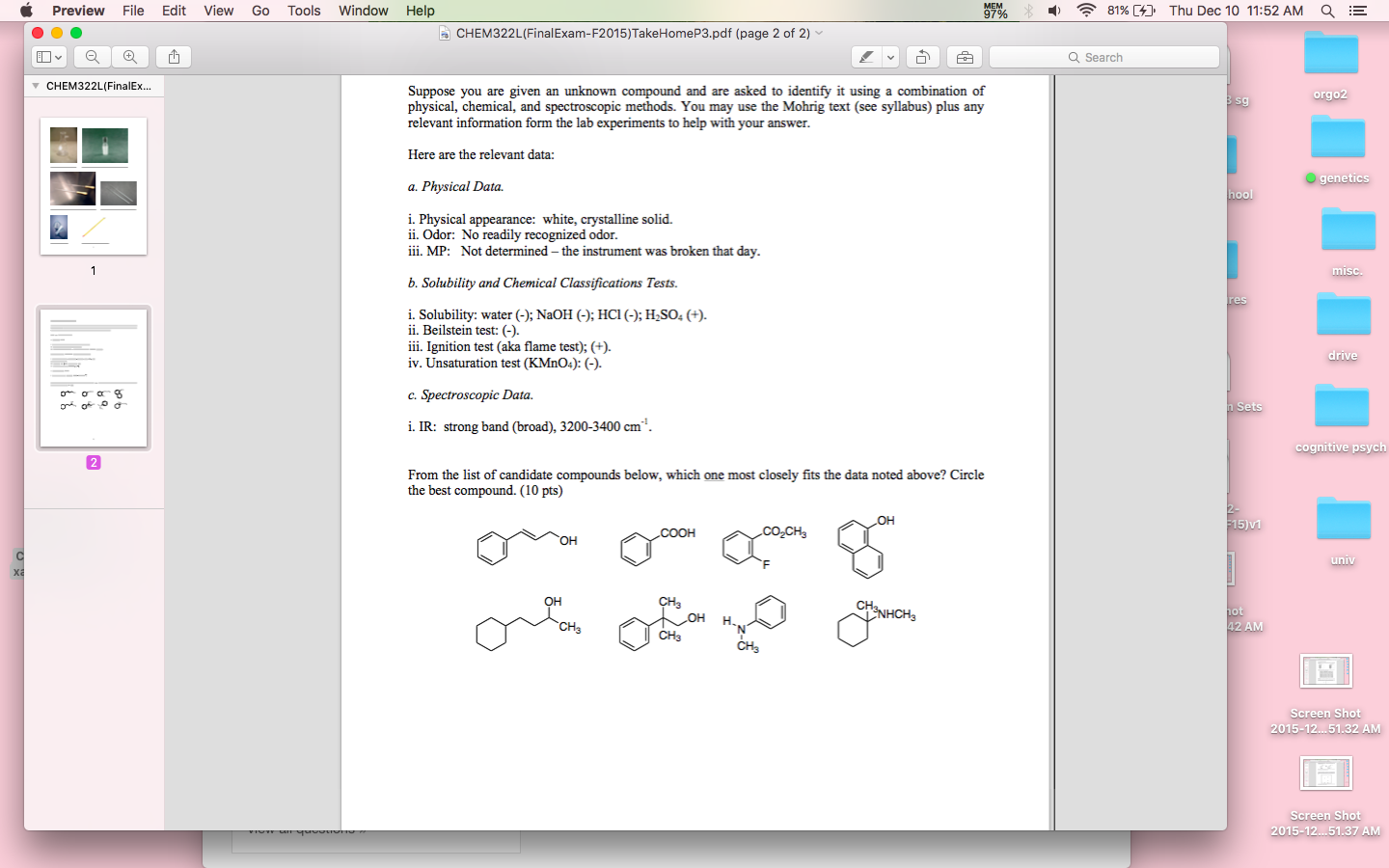The width and height of the screenshot is (1389, 868).
Task: Select the univ desktop folder
Action: click(1343, 530)
